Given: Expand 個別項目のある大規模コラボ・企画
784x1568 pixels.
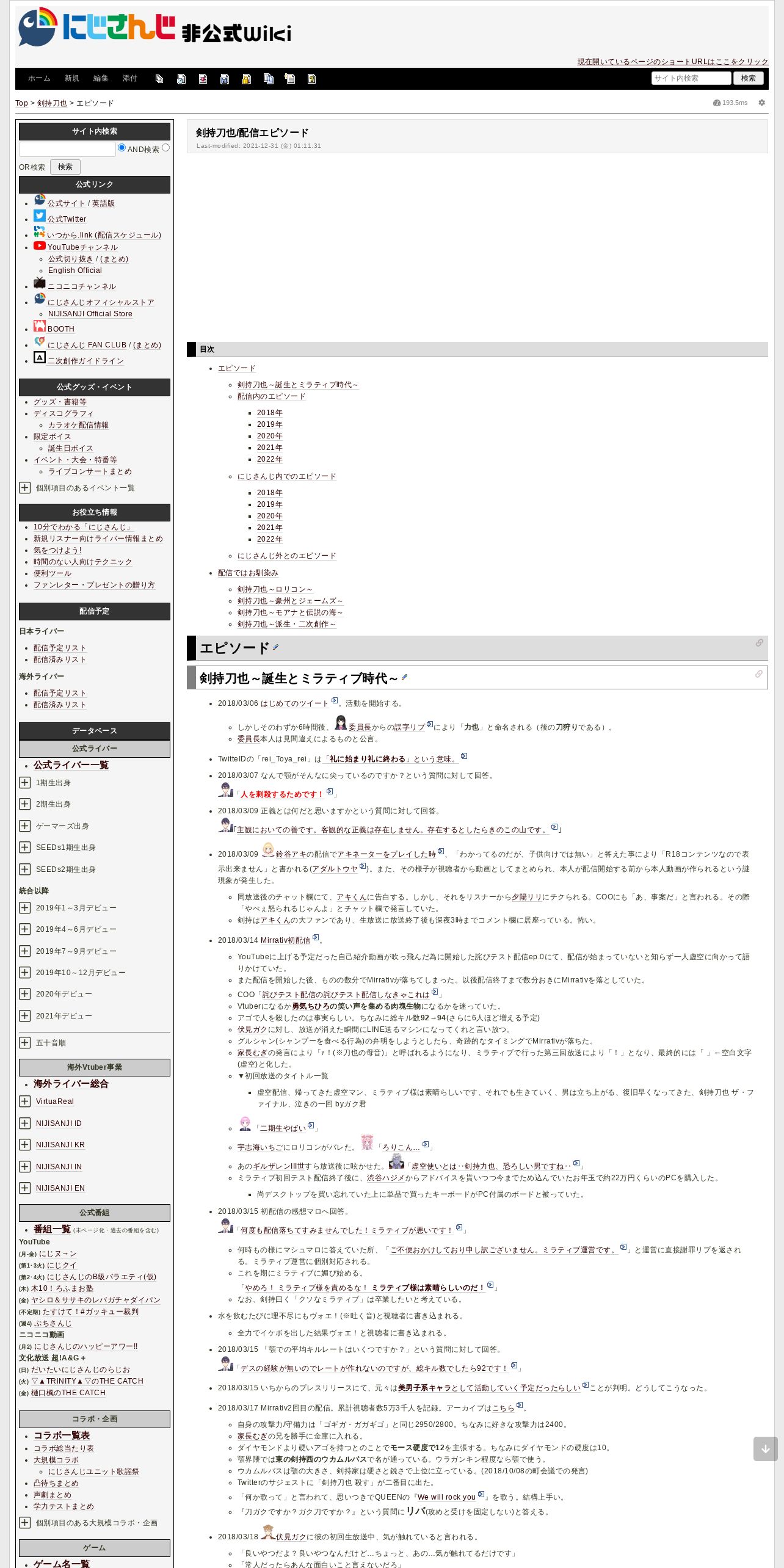Looking at the screenshot, I should 25,1522.
